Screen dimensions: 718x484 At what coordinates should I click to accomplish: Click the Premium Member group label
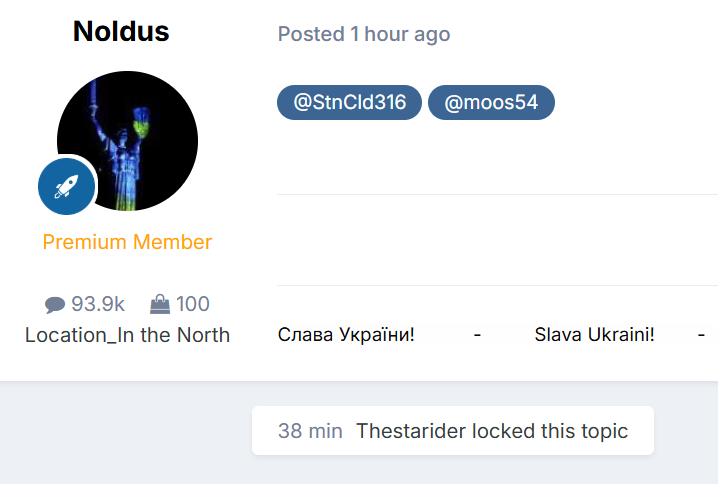(127, 242)
